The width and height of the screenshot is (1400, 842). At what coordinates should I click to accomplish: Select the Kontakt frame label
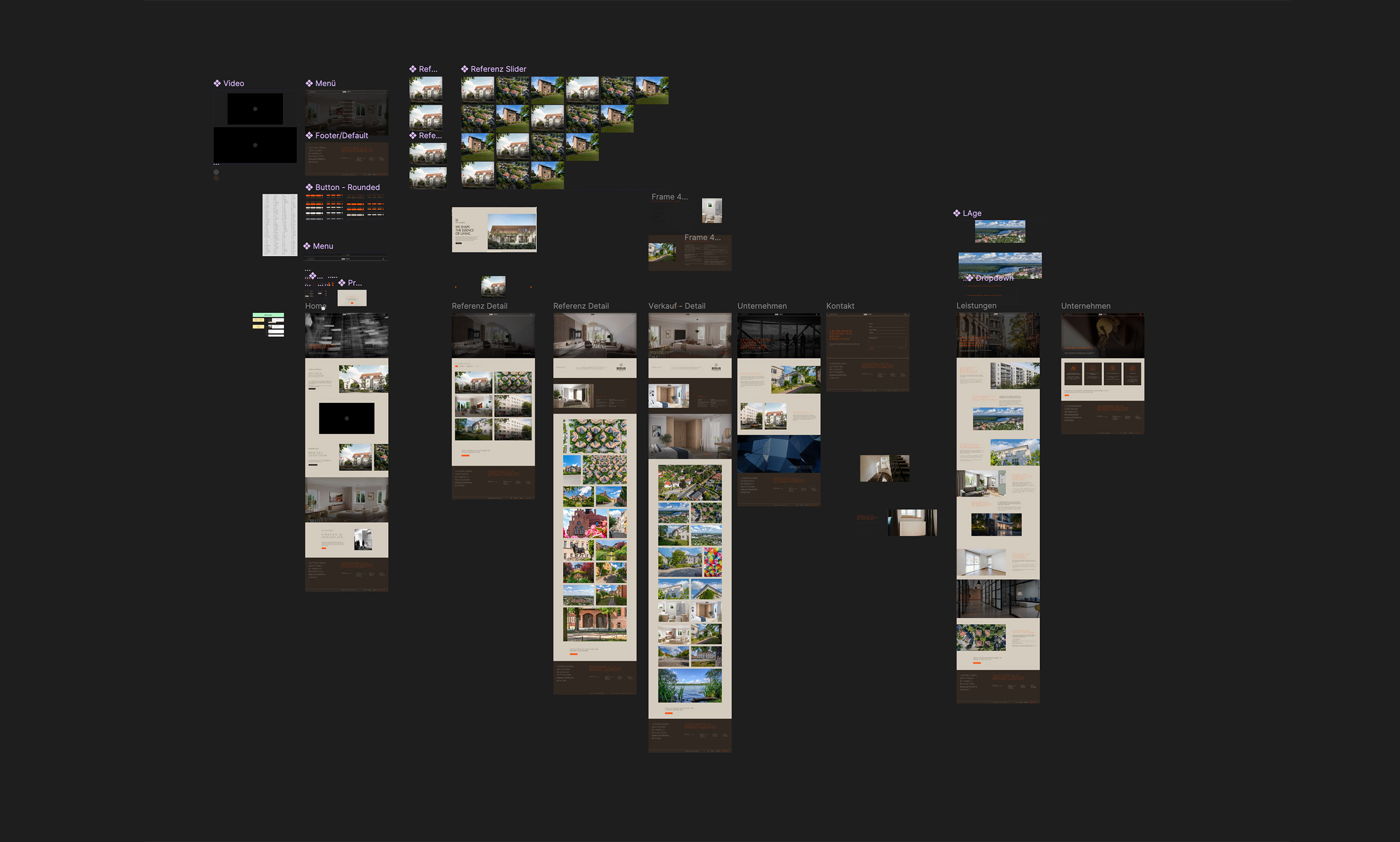tap(840, 306)
